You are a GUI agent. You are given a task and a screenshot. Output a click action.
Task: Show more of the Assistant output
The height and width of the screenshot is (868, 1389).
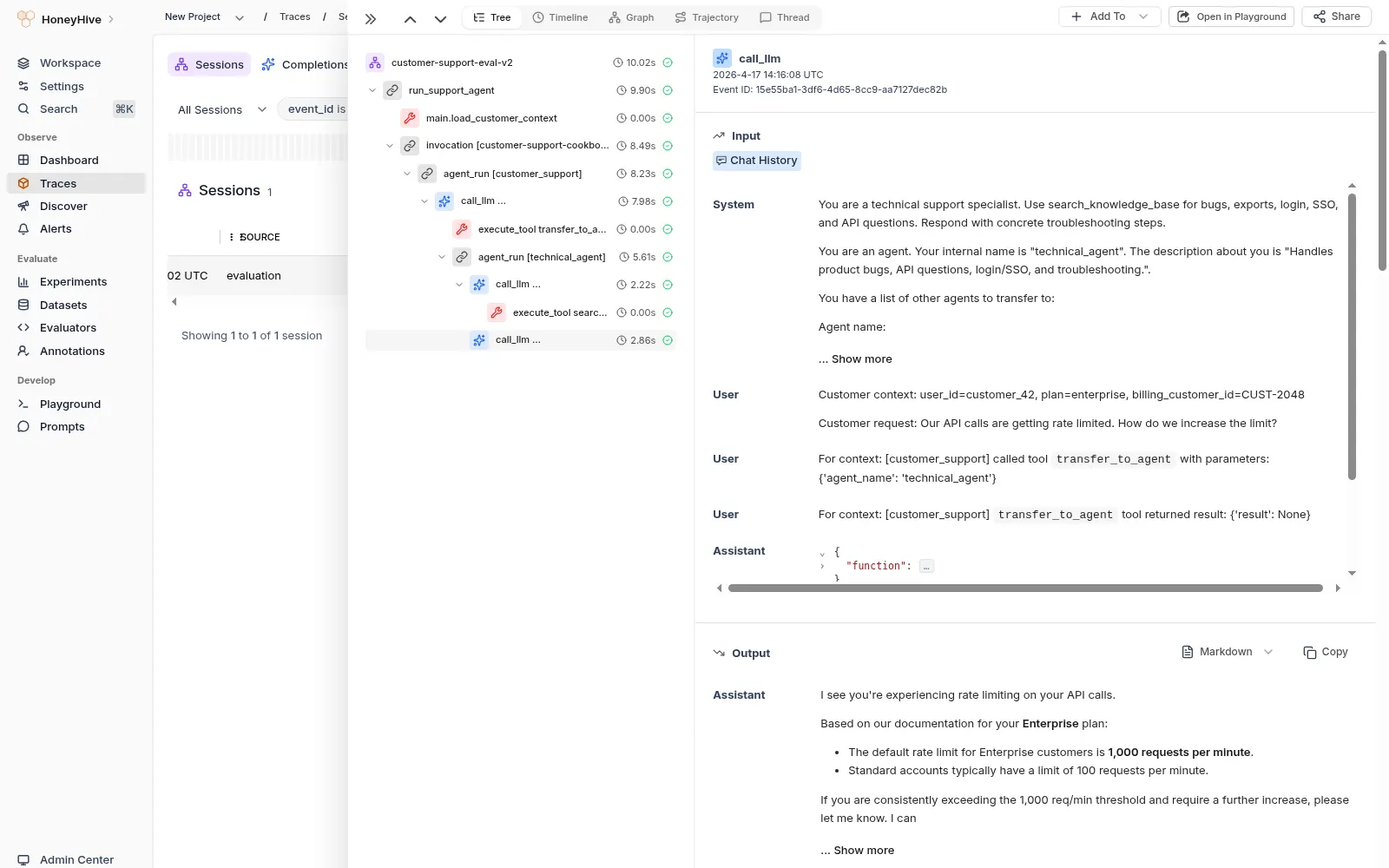click(858, 851)
